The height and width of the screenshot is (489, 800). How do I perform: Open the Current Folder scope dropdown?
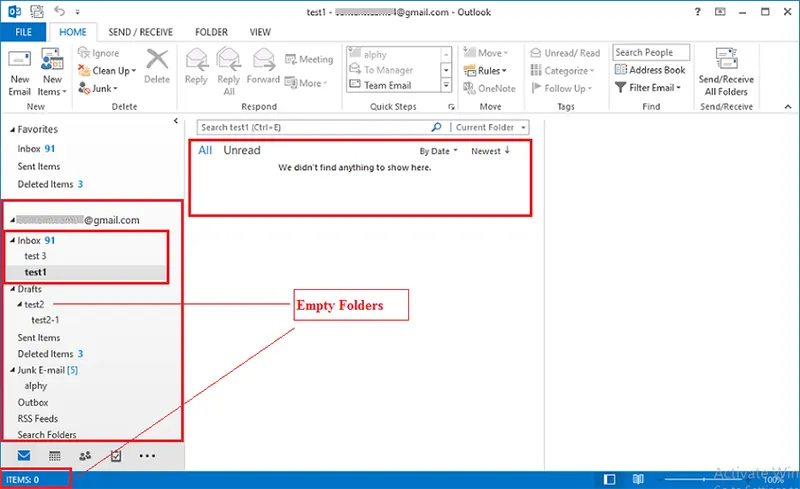point(490,127)
